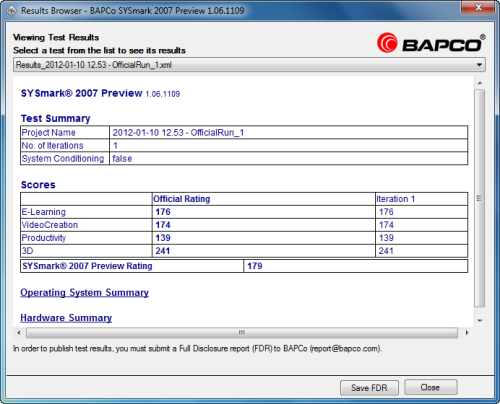
Task: Click the vertical scrollbar down arrow
Action: 480,321
